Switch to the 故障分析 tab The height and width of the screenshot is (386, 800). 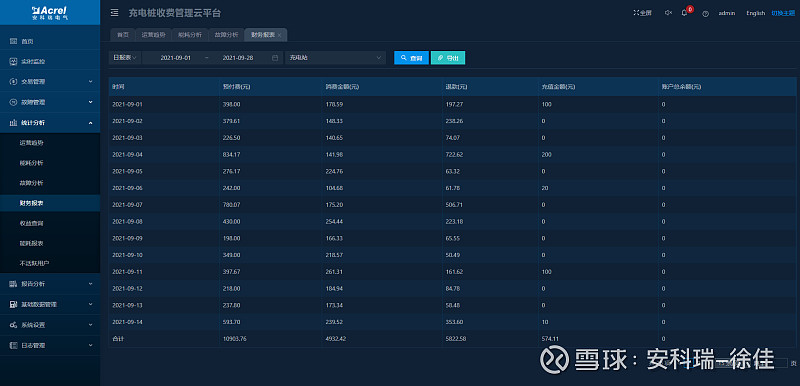click(x=226, y=35)
